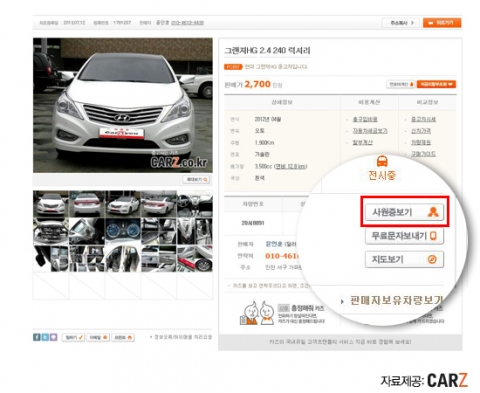Open the first middle-row thumbnail, open hood
The width and height of the screenshot is (480, 393).
(x=51, y=231)
